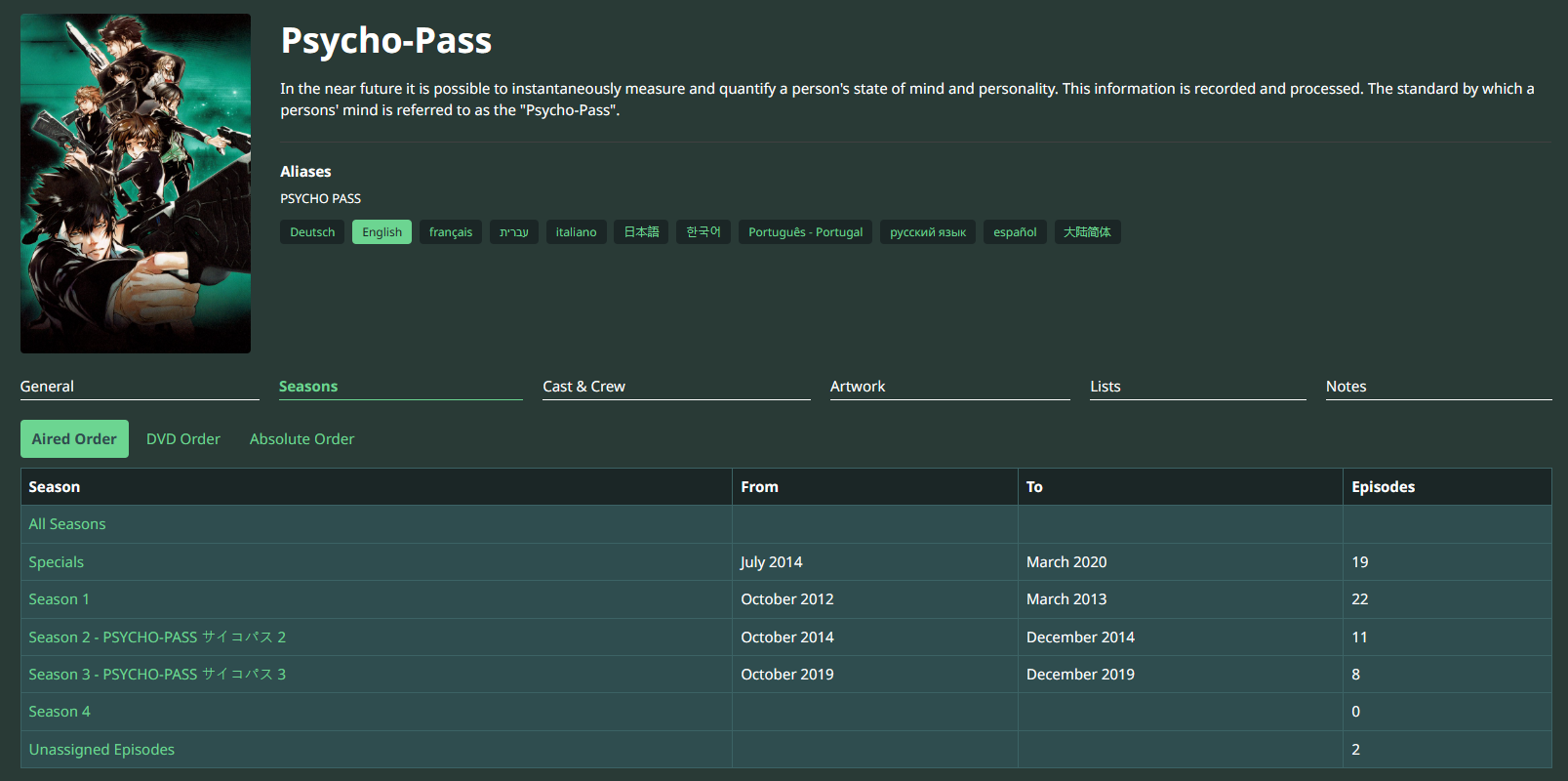Open the Cast & Crew tab

click(x=583, y=387)
